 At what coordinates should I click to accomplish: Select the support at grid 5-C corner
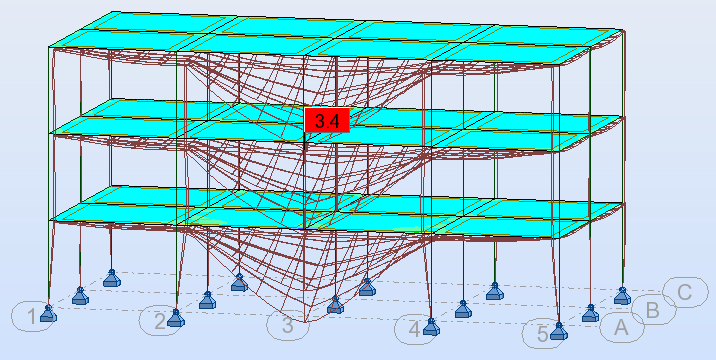click(x=622, y=296)
